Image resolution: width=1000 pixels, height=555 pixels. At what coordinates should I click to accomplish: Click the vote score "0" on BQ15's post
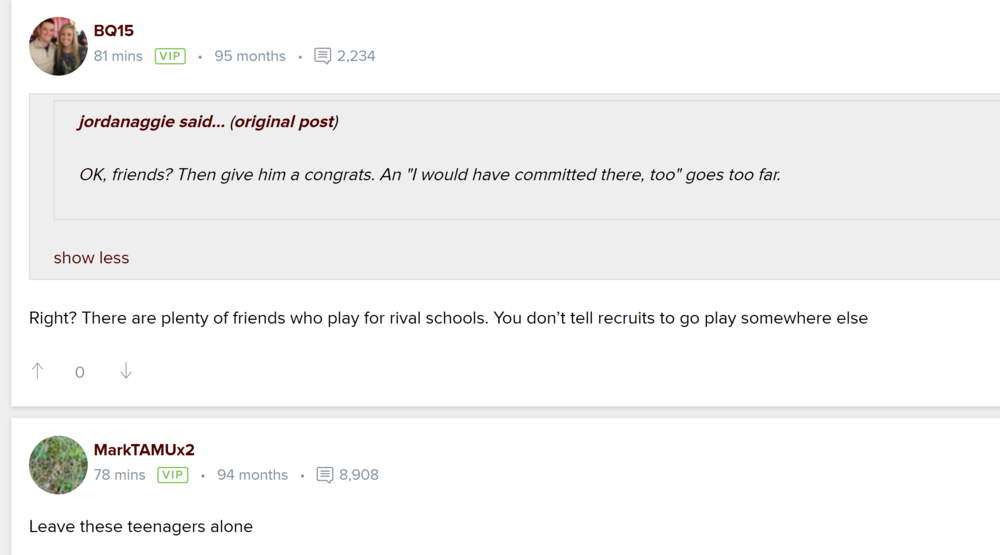[x=80, y=372]
